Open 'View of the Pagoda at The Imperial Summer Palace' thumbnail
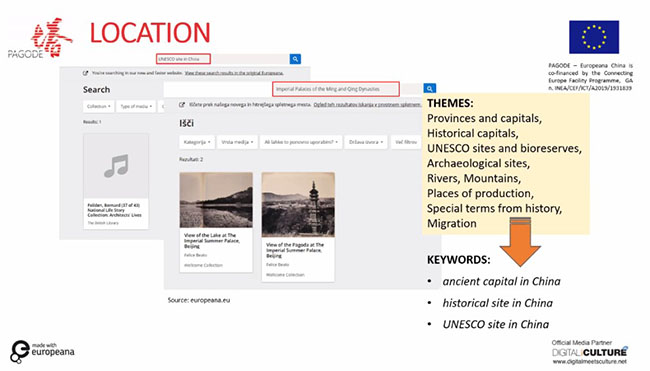 [x=298, y=205]
